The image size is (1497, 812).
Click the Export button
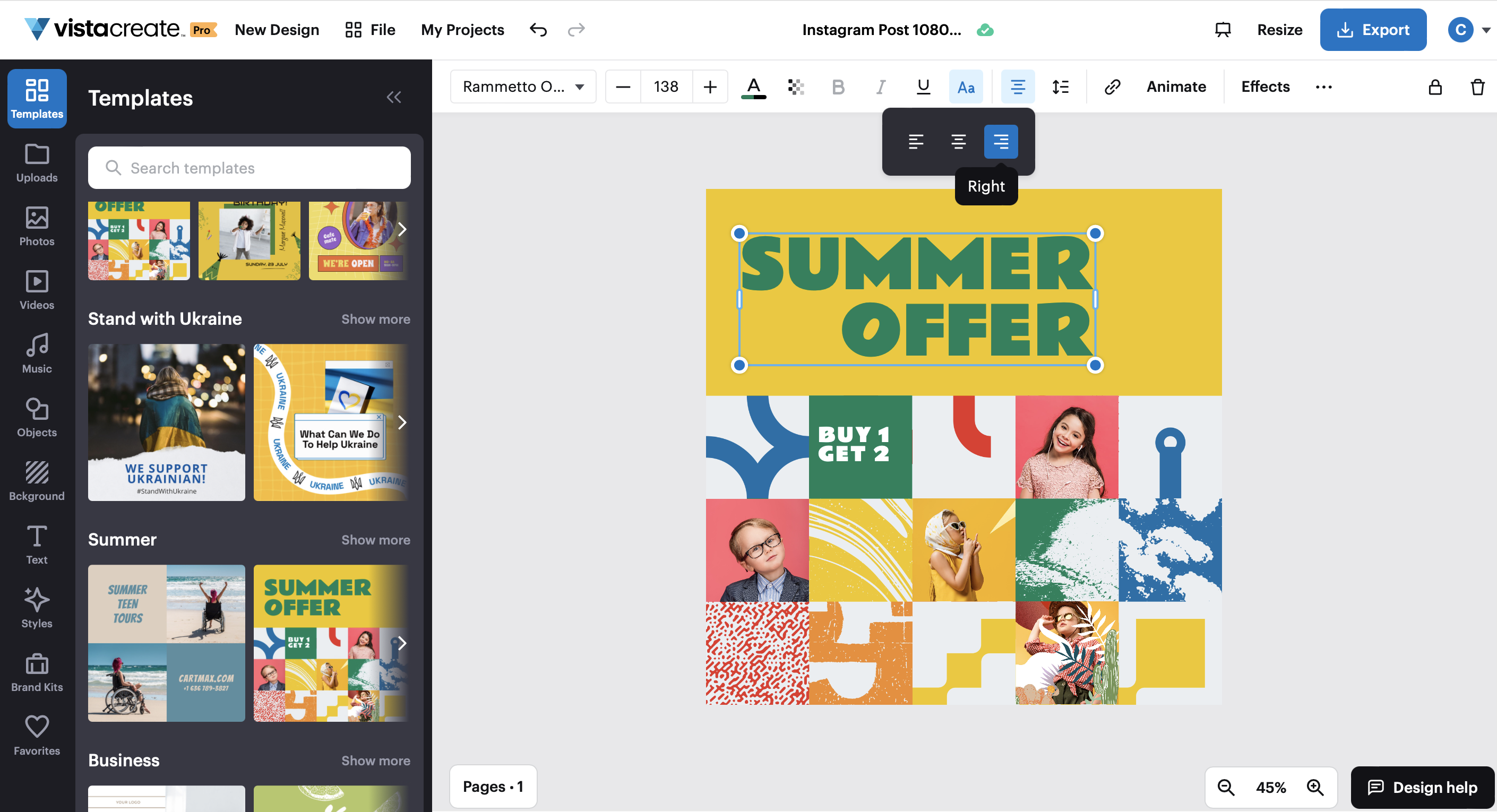(x=1373, y=30)
